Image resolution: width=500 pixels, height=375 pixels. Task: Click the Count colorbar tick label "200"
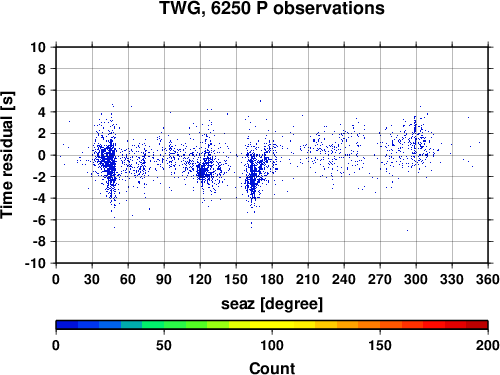pyautogui.click(x=488, y=345)
